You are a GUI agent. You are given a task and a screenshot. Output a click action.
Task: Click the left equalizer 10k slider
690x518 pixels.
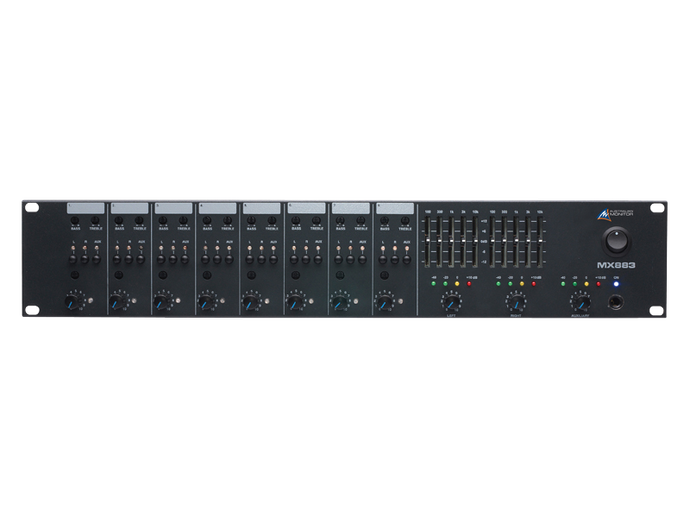(x=475, y=242)
